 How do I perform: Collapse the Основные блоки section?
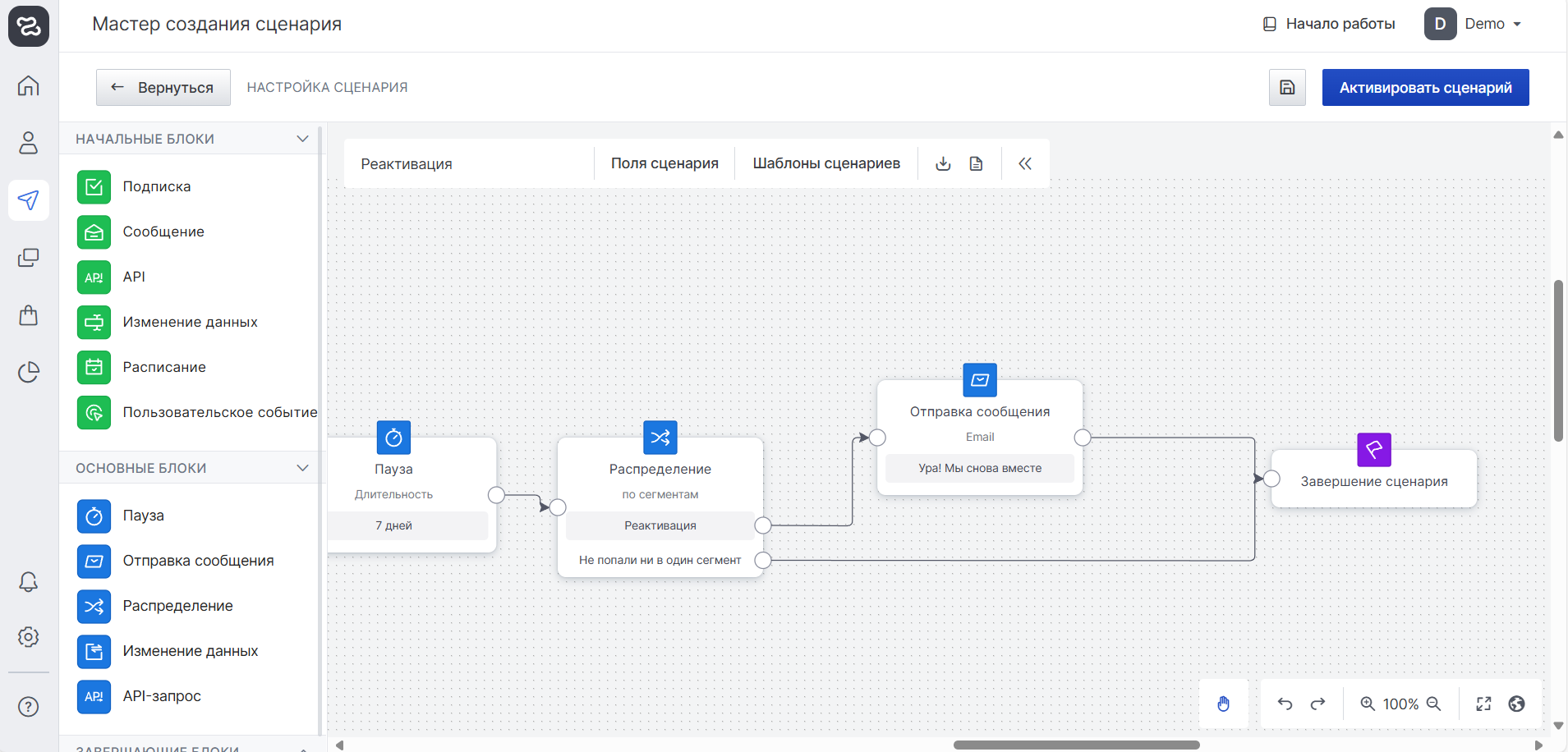pyautogui.click(x=302, y=468)
